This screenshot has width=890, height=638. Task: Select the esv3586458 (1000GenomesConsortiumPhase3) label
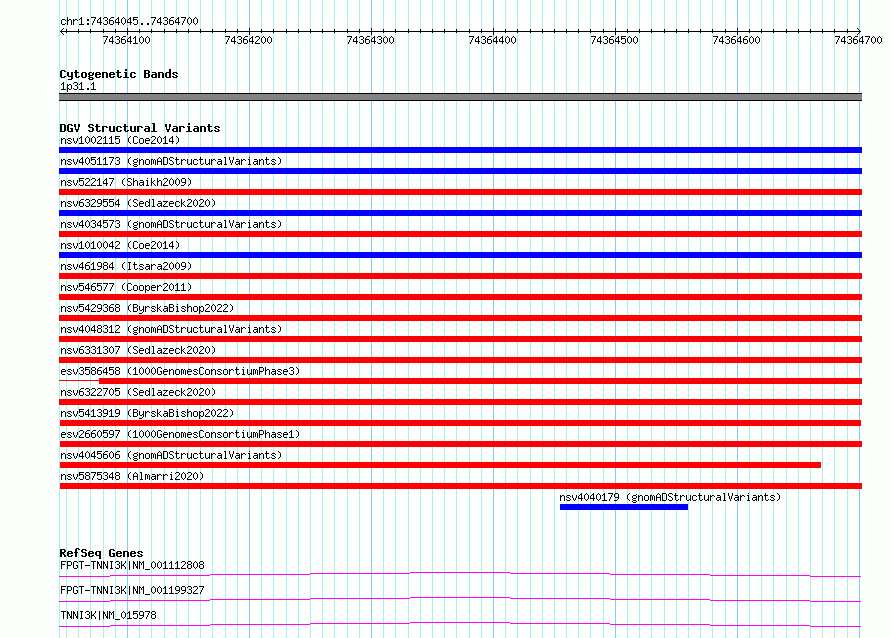pyautogui.click(x=180, y=371)
